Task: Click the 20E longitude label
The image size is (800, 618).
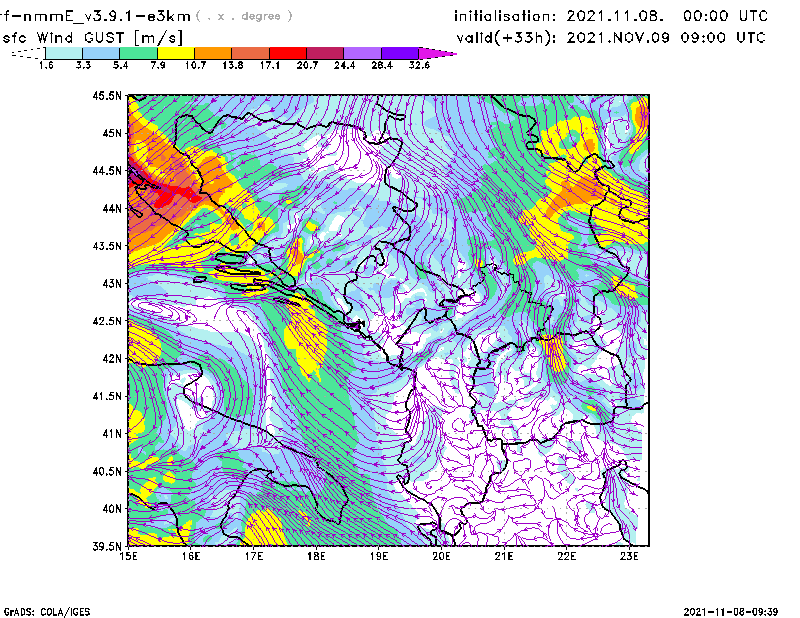Action: coord(441,556)
